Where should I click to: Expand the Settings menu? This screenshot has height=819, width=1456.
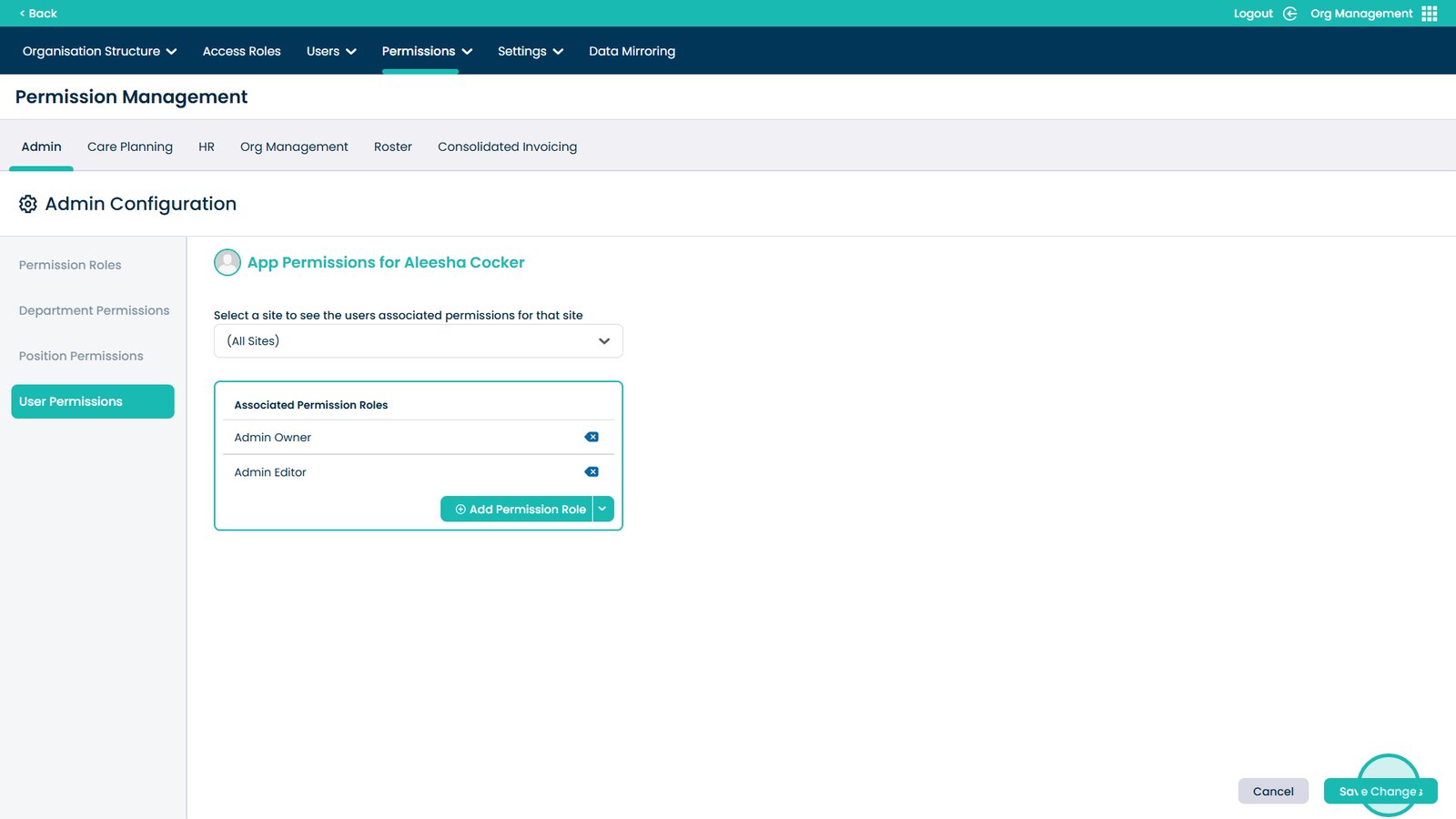pos(531,51)
